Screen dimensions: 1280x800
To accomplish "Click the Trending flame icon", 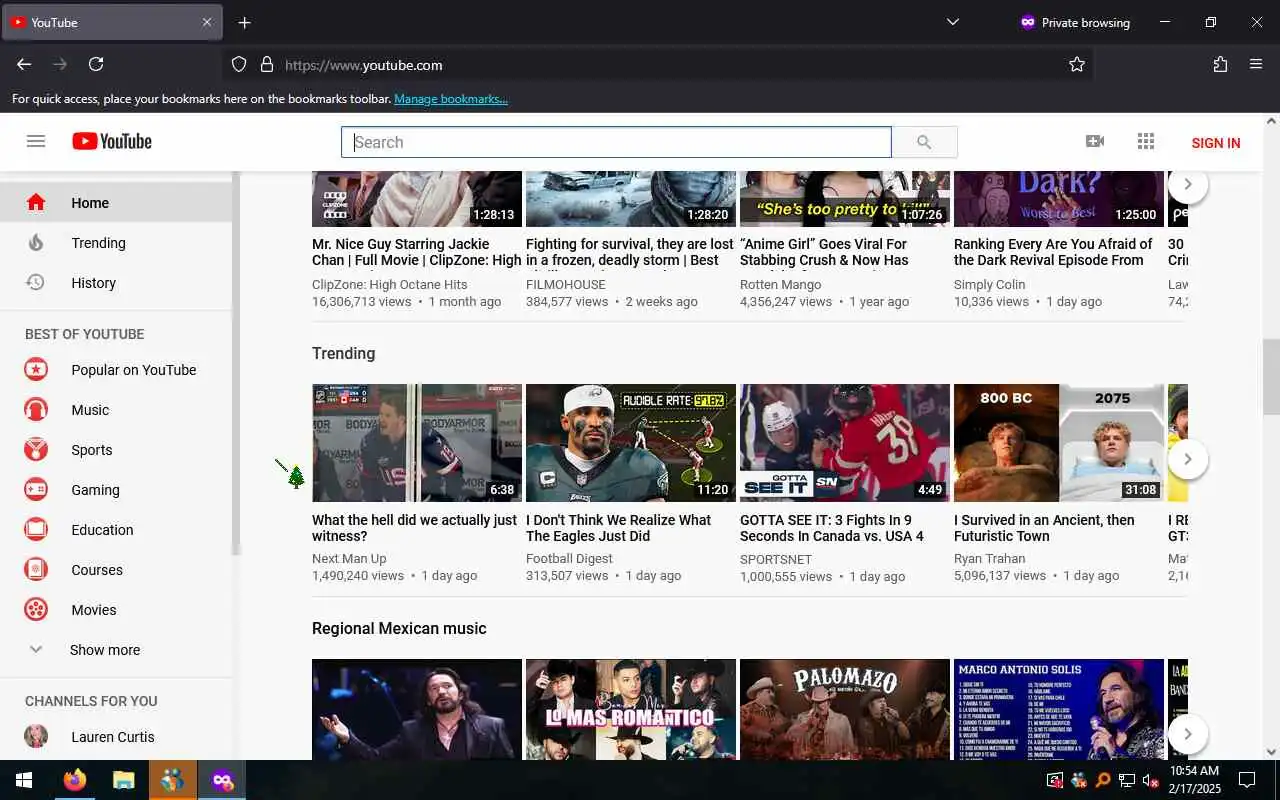I will [36, 243].
